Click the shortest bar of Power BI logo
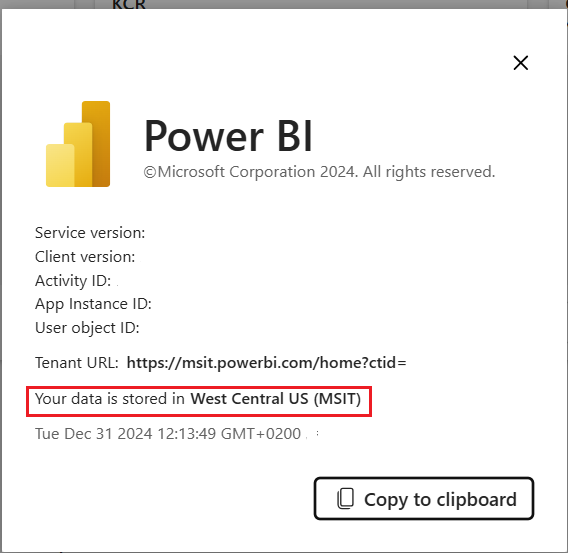Viewport: 568px width, 553px height. (60, 166)
